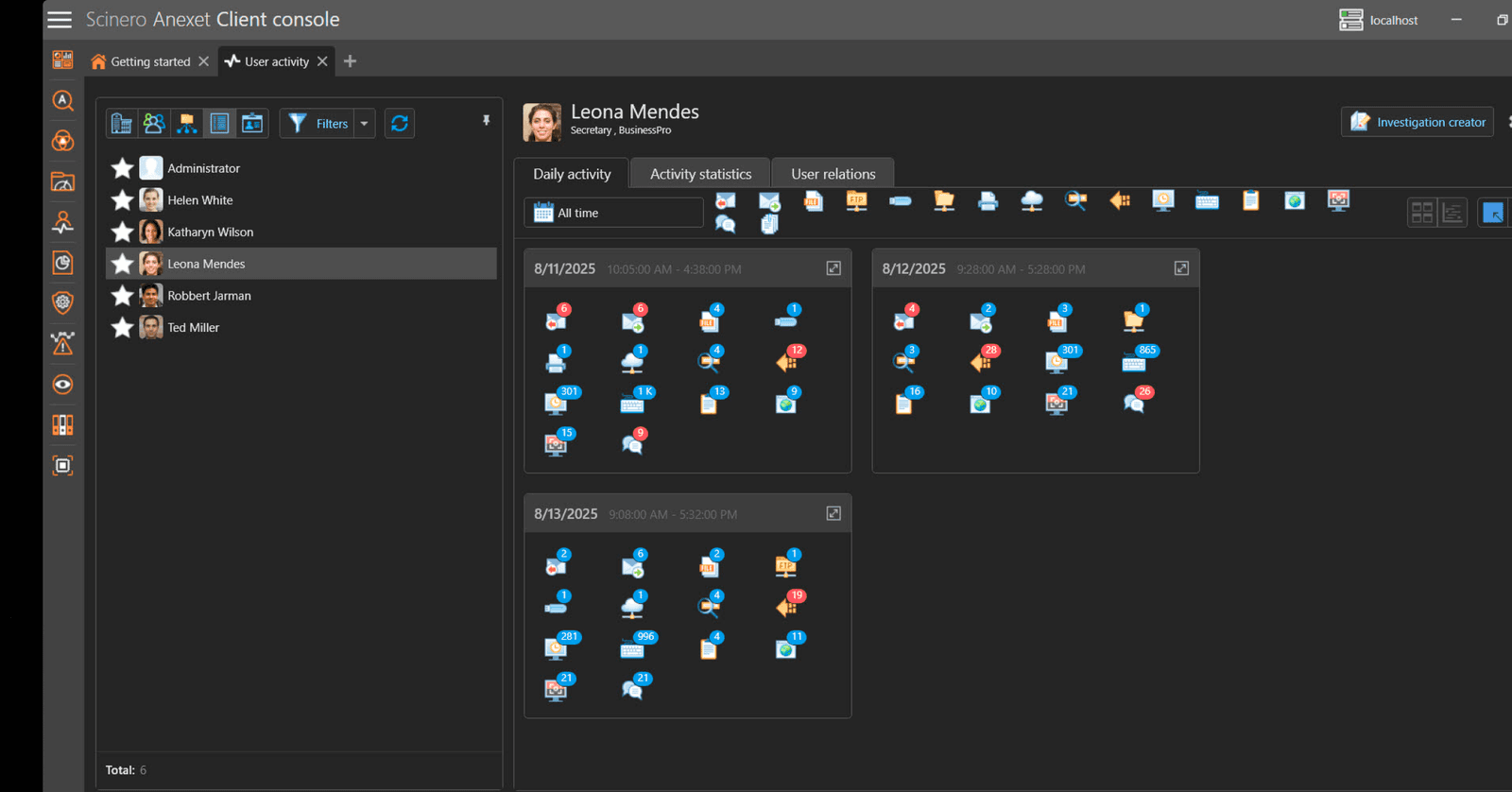Switch to organization building view toggle
Screen dimensions: 1512x792
122,123
